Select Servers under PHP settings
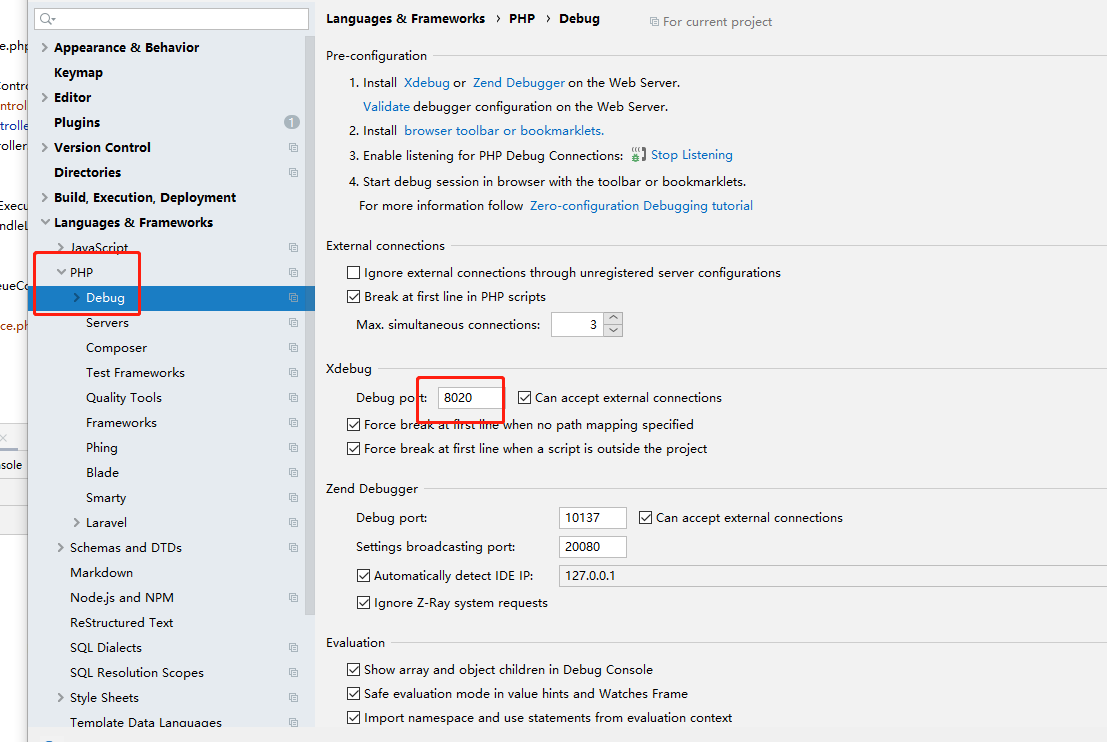Screen dimensions: 1107x742 107,323
